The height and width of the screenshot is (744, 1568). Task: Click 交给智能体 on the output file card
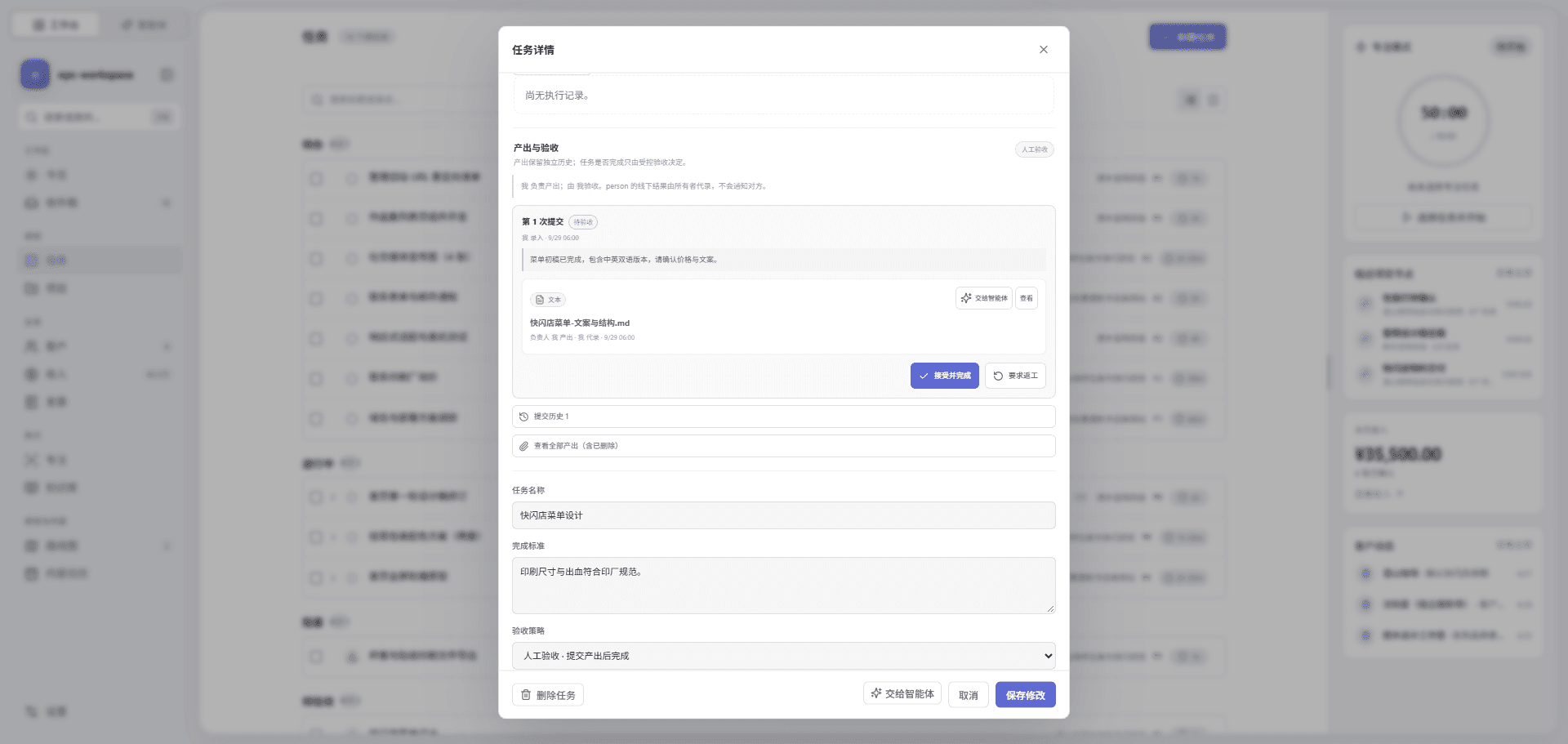pos(984,298)
